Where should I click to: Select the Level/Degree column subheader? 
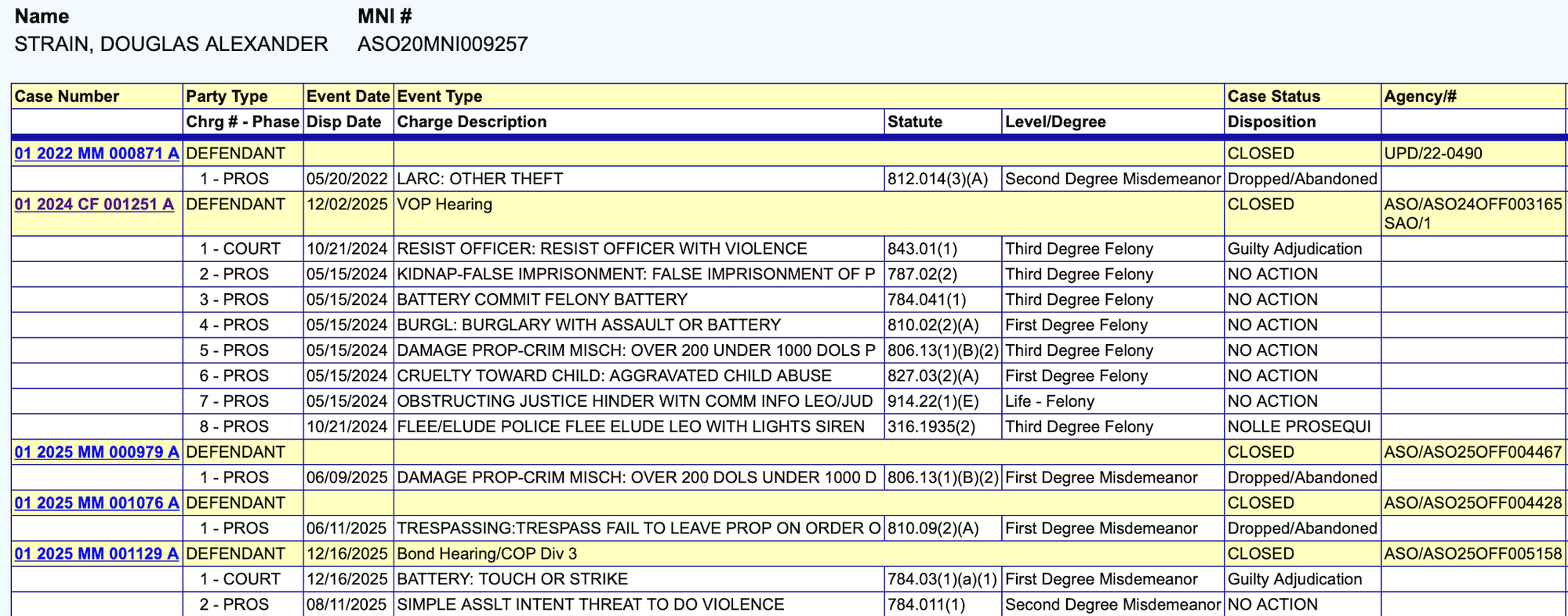(1055, 122)
